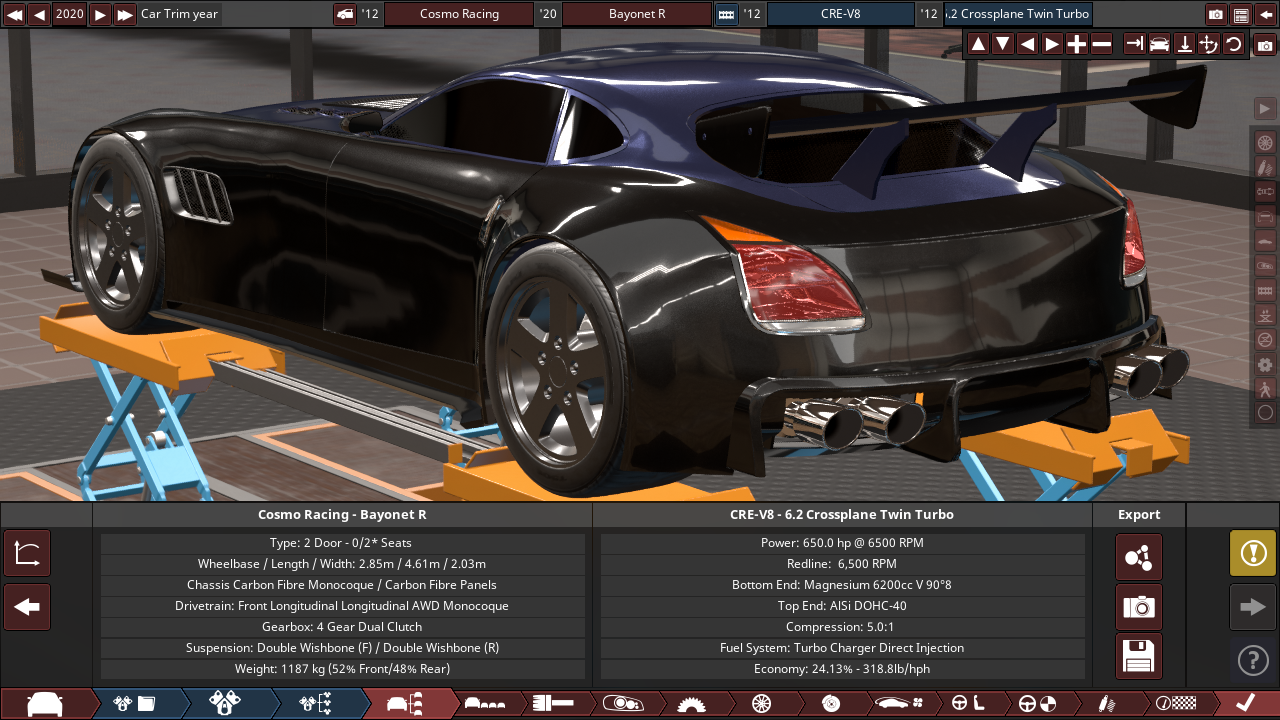Open the list view icon in the top bar

click(x=1241, y=14)
